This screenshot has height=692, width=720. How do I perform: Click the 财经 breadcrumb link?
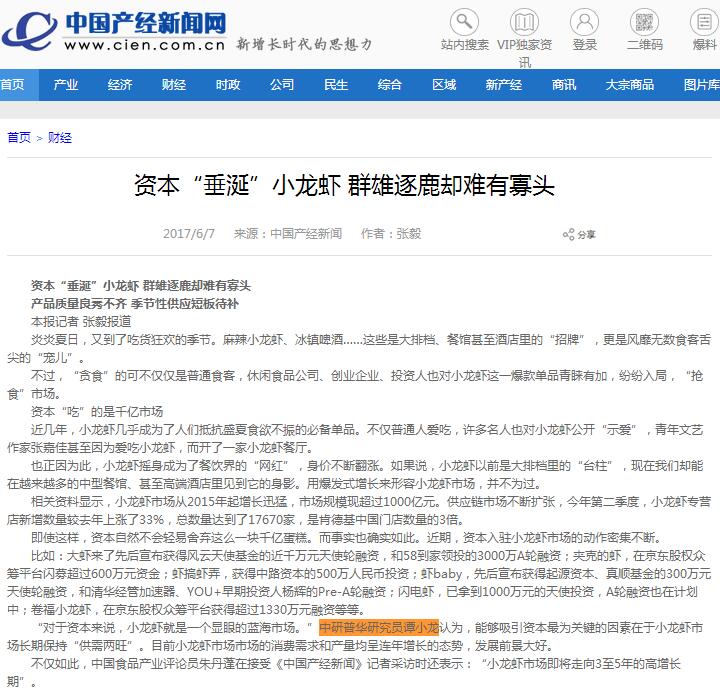click(x=60, y=137)
